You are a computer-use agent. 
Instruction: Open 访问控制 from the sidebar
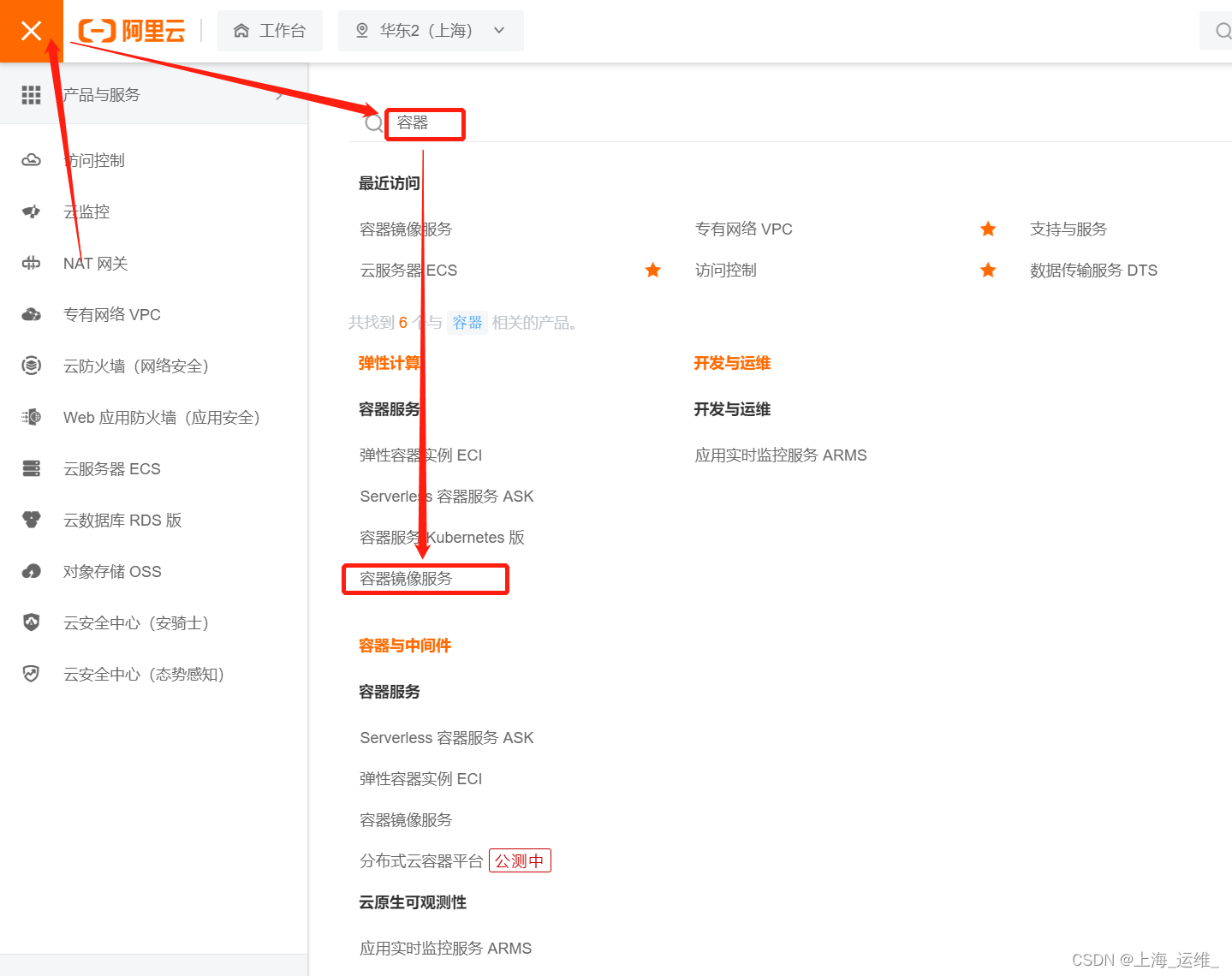coord(94,160)
